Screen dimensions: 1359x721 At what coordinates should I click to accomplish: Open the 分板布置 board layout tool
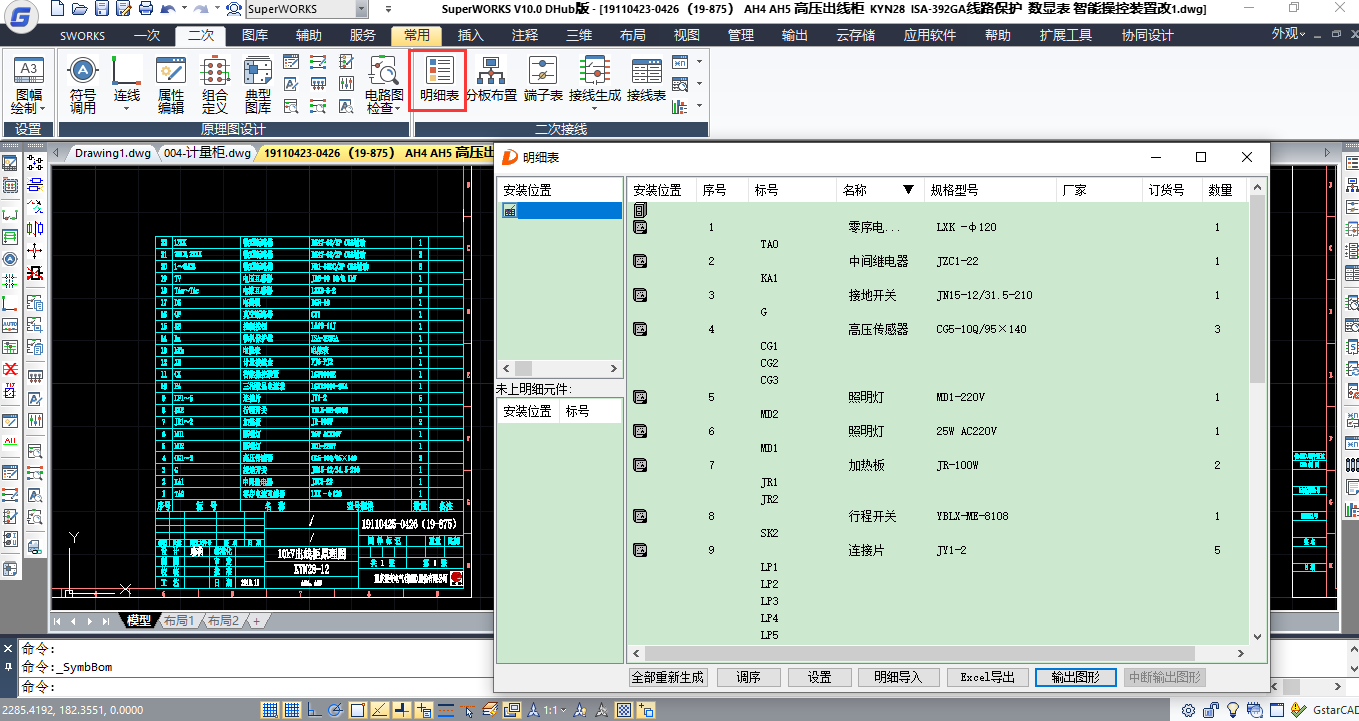[x=491, y=79]
